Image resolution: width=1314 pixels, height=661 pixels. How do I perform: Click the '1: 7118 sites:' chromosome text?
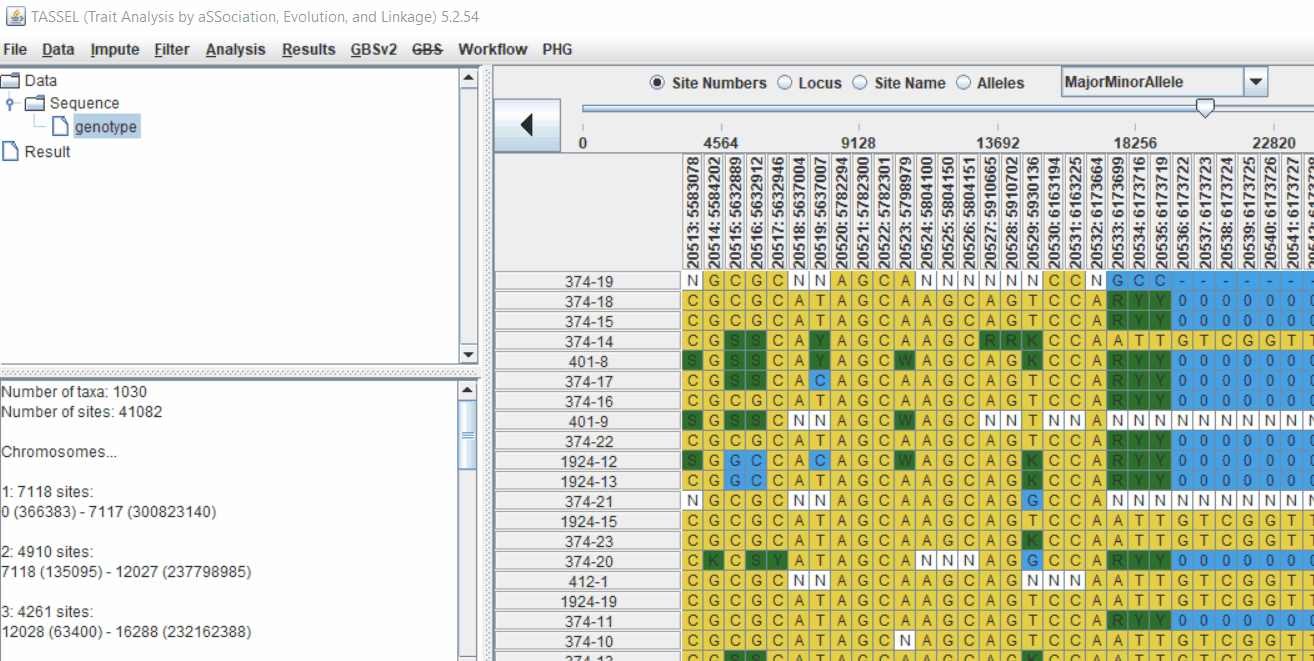click(x=47, y=492)
